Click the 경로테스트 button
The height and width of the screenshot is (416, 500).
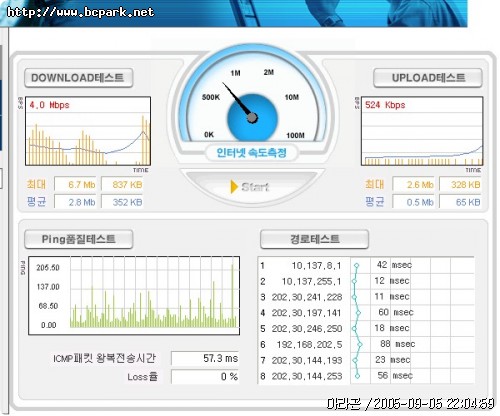(x=314, y=239)
